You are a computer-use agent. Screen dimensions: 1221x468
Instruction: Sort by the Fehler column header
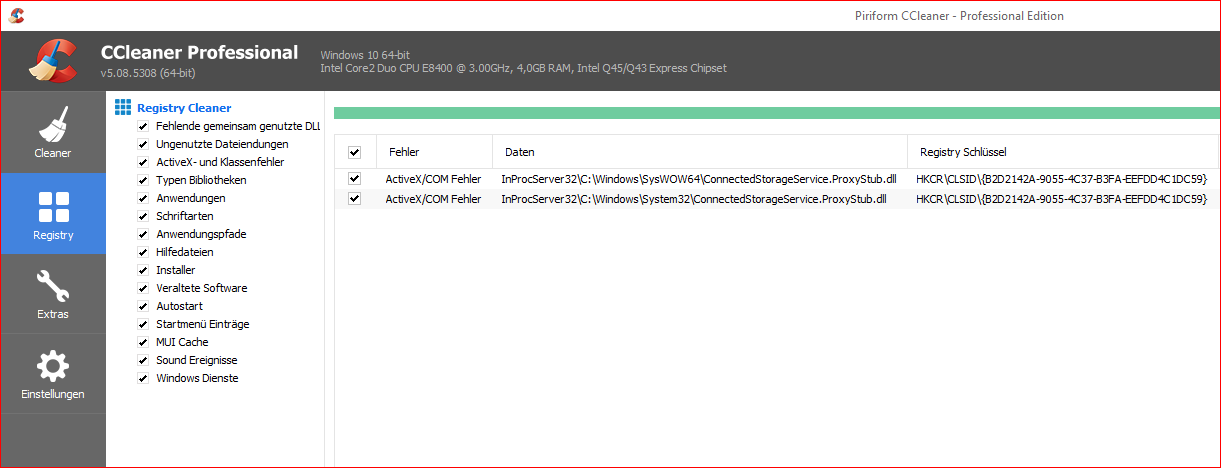[434, 152]
